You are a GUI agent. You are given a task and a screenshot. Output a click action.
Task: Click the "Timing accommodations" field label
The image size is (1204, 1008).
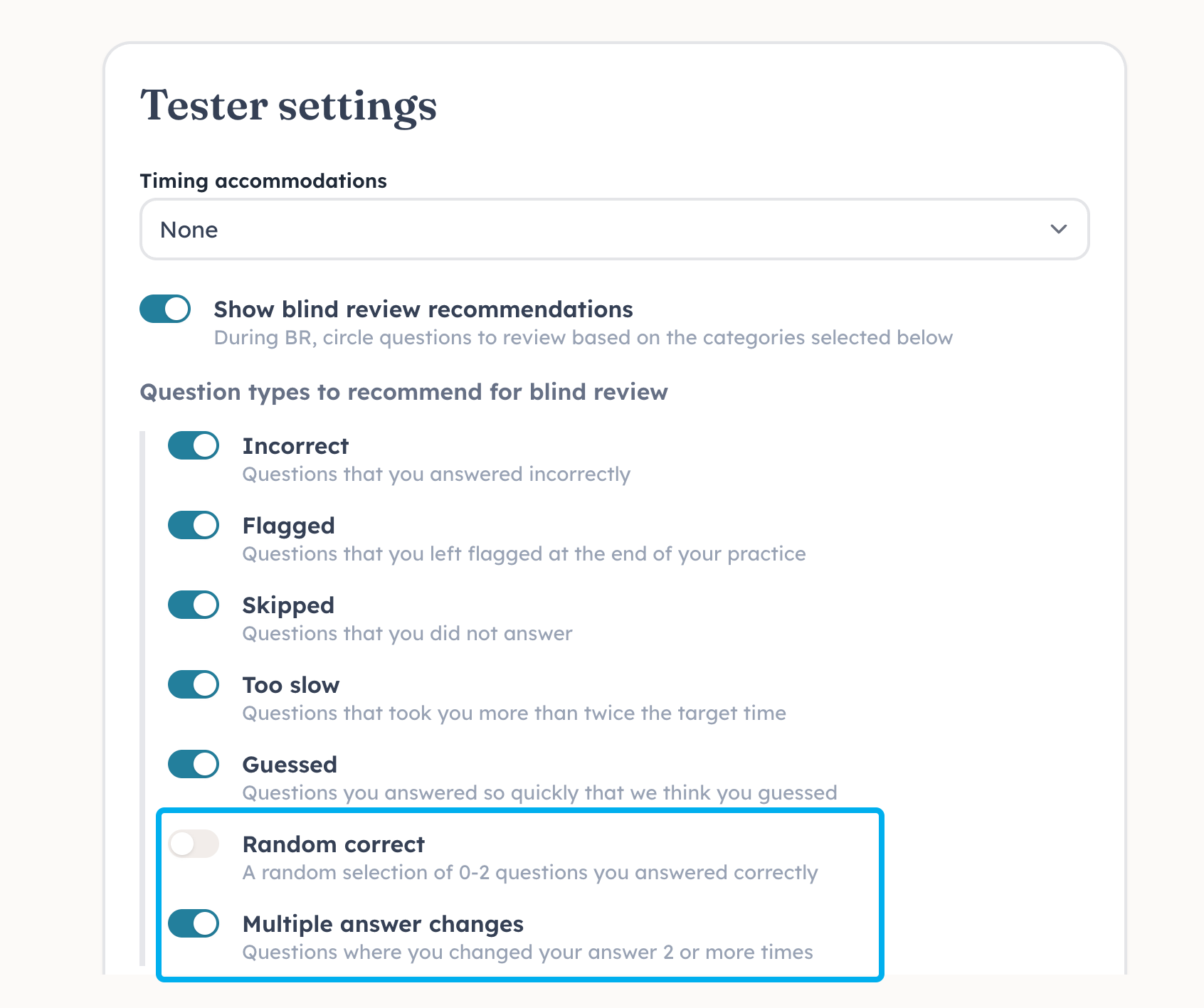coord(263,181)
